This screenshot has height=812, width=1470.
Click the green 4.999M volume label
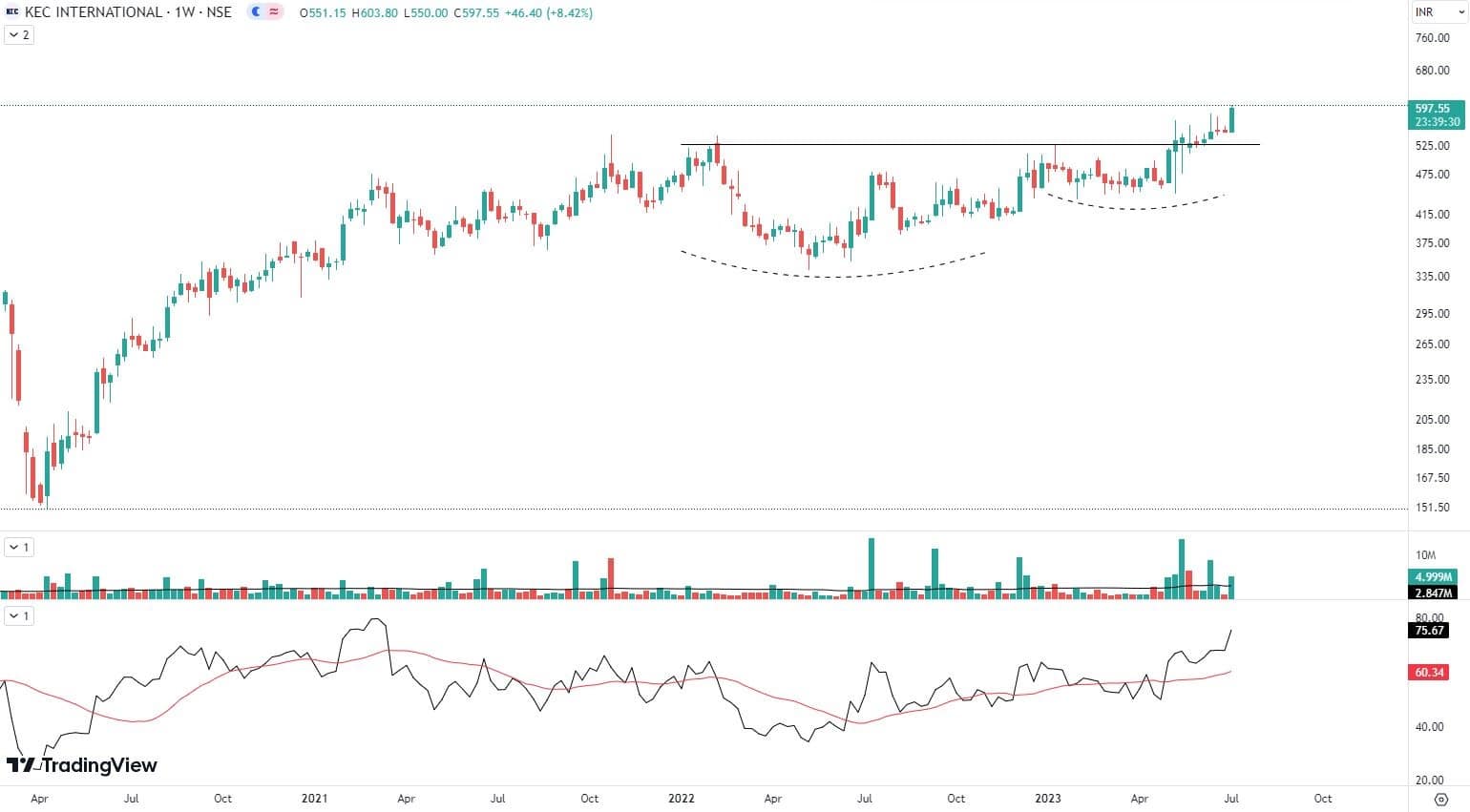coord(1433,577)
